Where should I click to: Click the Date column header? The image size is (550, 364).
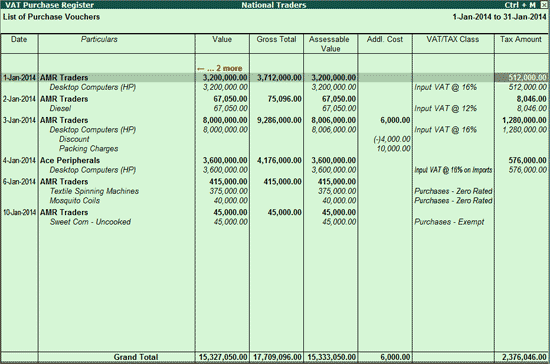tap(19, 39)
